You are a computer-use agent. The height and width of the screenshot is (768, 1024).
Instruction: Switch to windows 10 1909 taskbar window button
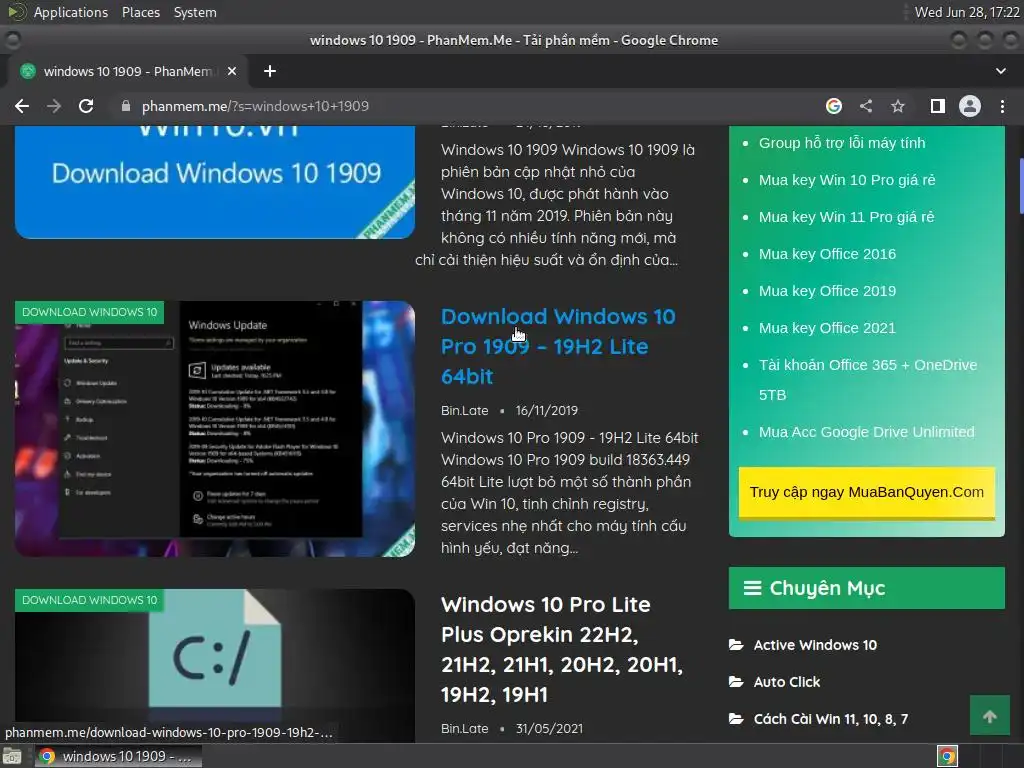118,756
